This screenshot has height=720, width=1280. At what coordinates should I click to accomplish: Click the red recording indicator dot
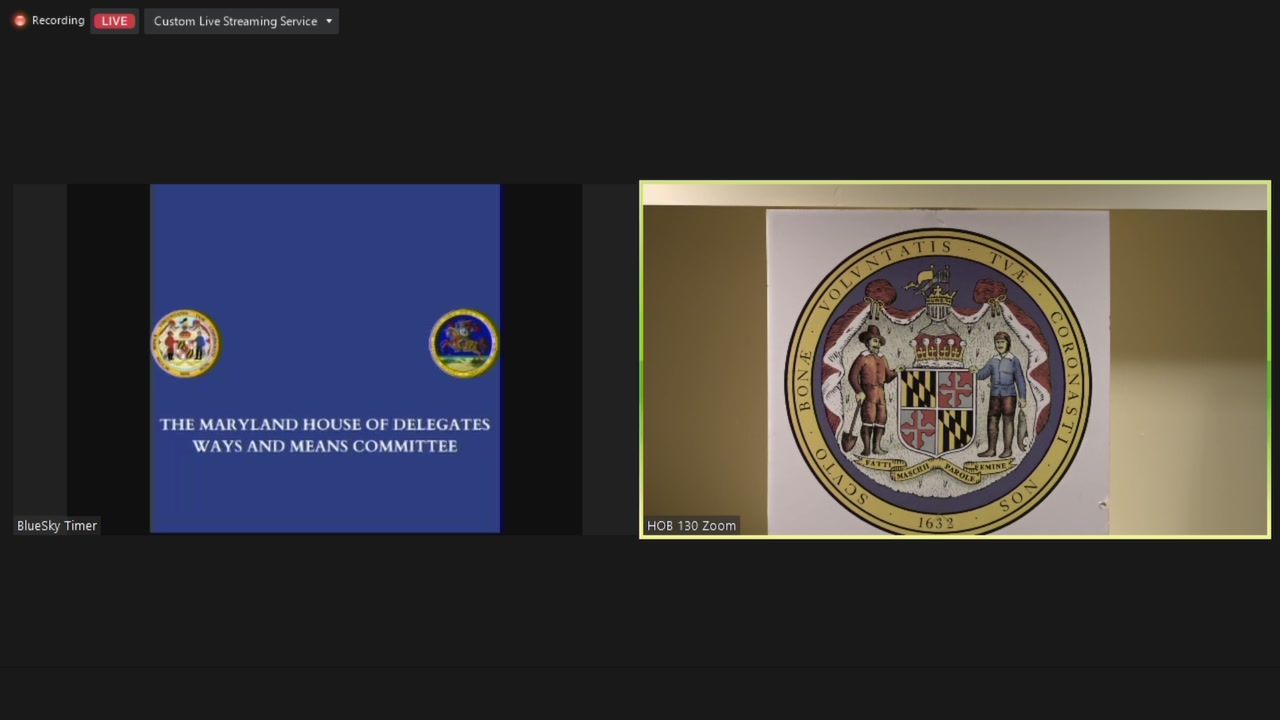pyautogui.click(x=19, y=21)
